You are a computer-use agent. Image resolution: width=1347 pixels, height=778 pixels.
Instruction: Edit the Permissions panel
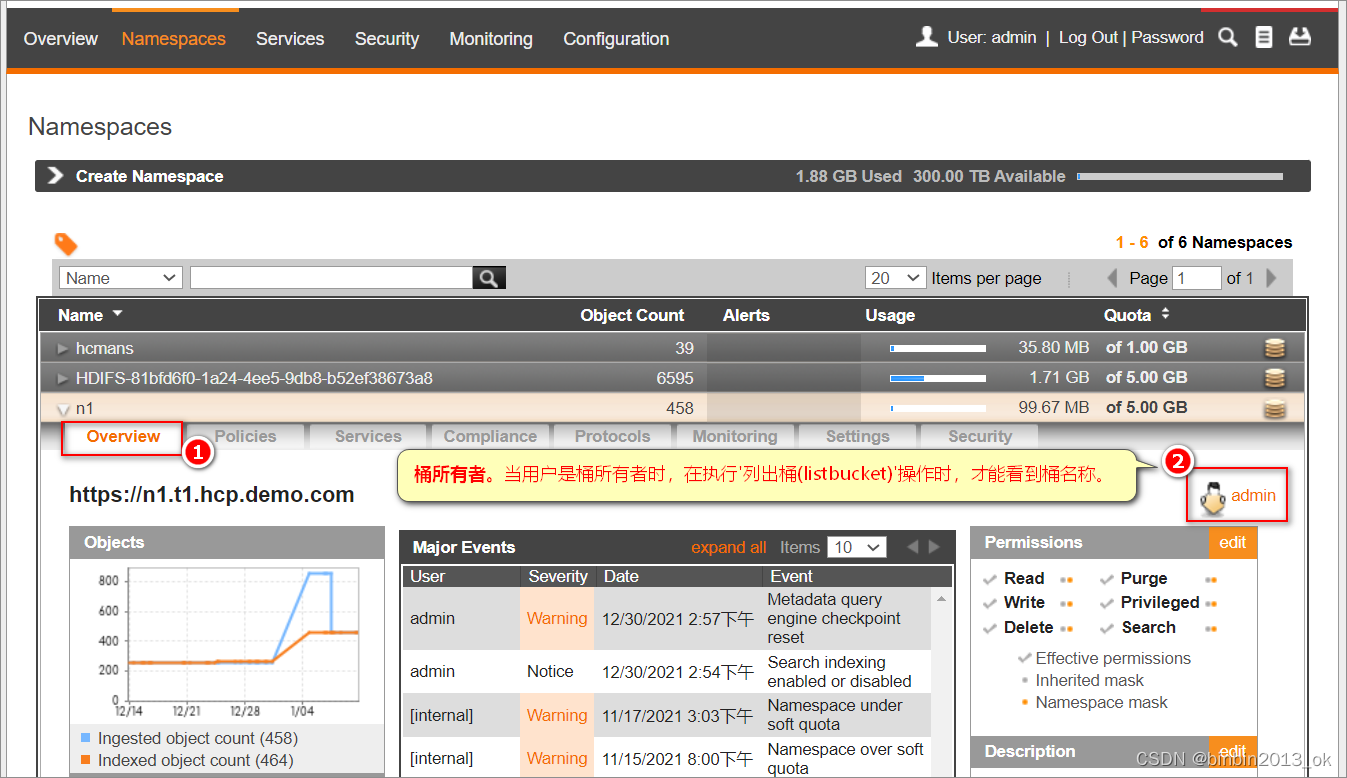point(1231,542)
